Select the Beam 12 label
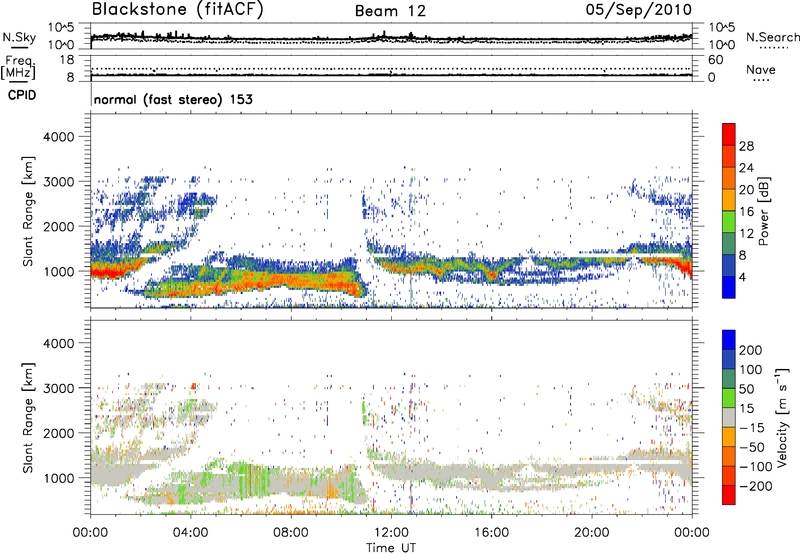Viewport: 800px width, 554px height. (x=390, y=11)
